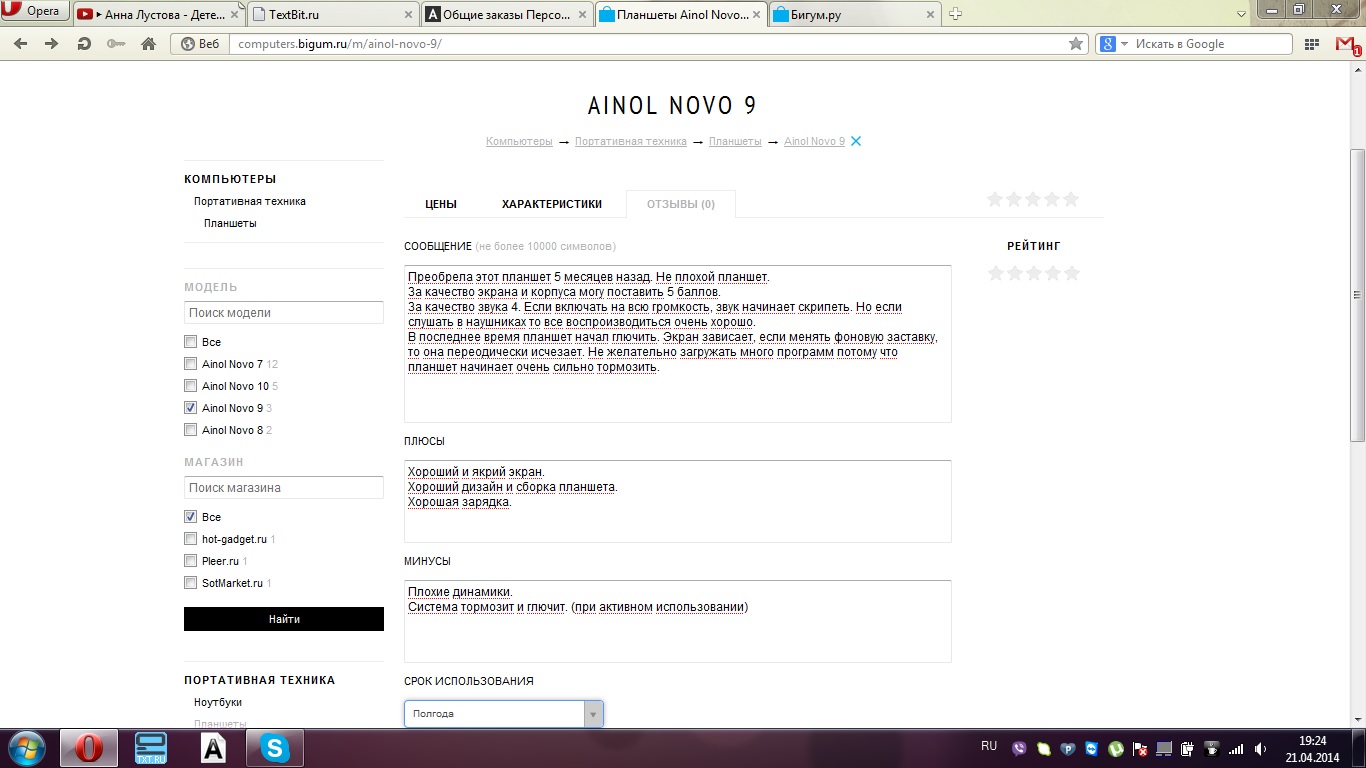This screenshot has height=768, width=1366.
Task: Open the password manager key icon
Action: tap(116, 44)
